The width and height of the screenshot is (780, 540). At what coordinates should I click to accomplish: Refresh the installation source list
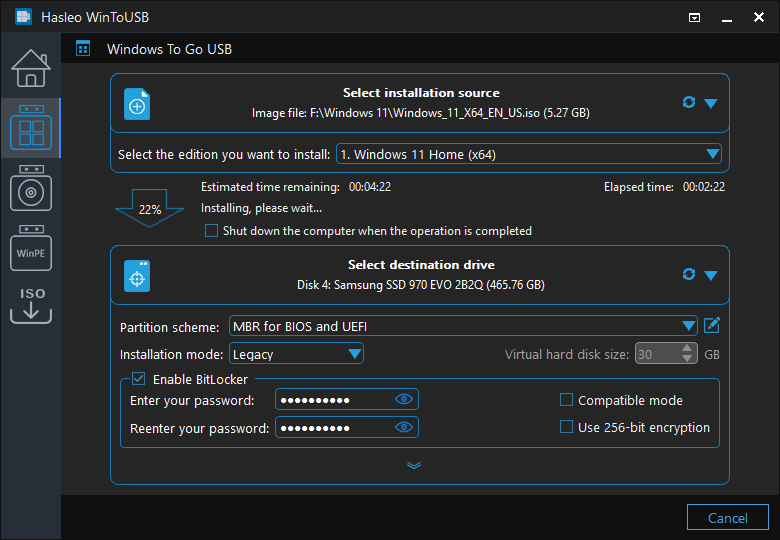coord(688,103)
